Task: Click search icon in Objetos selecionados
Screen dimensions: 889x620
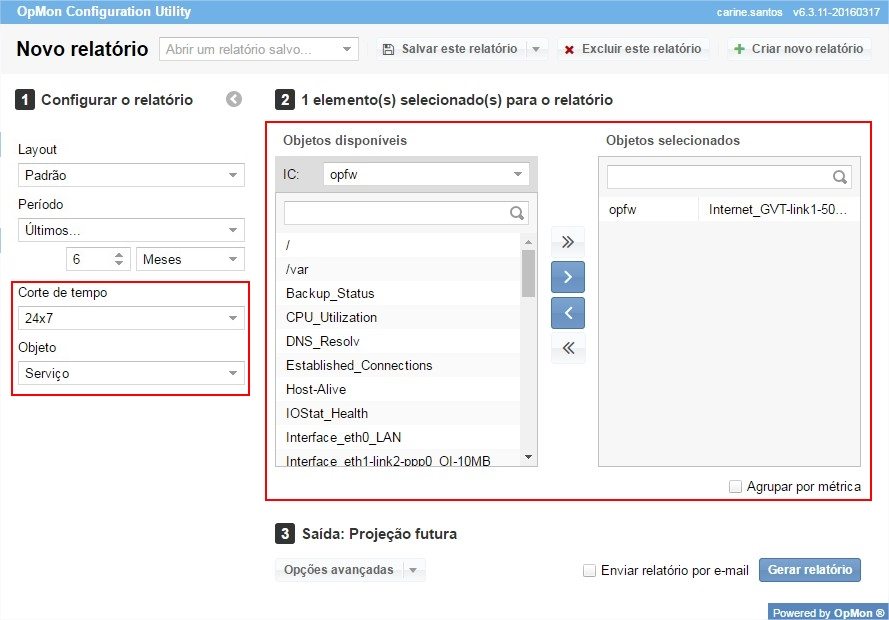Action: click(x=840, y=177)
